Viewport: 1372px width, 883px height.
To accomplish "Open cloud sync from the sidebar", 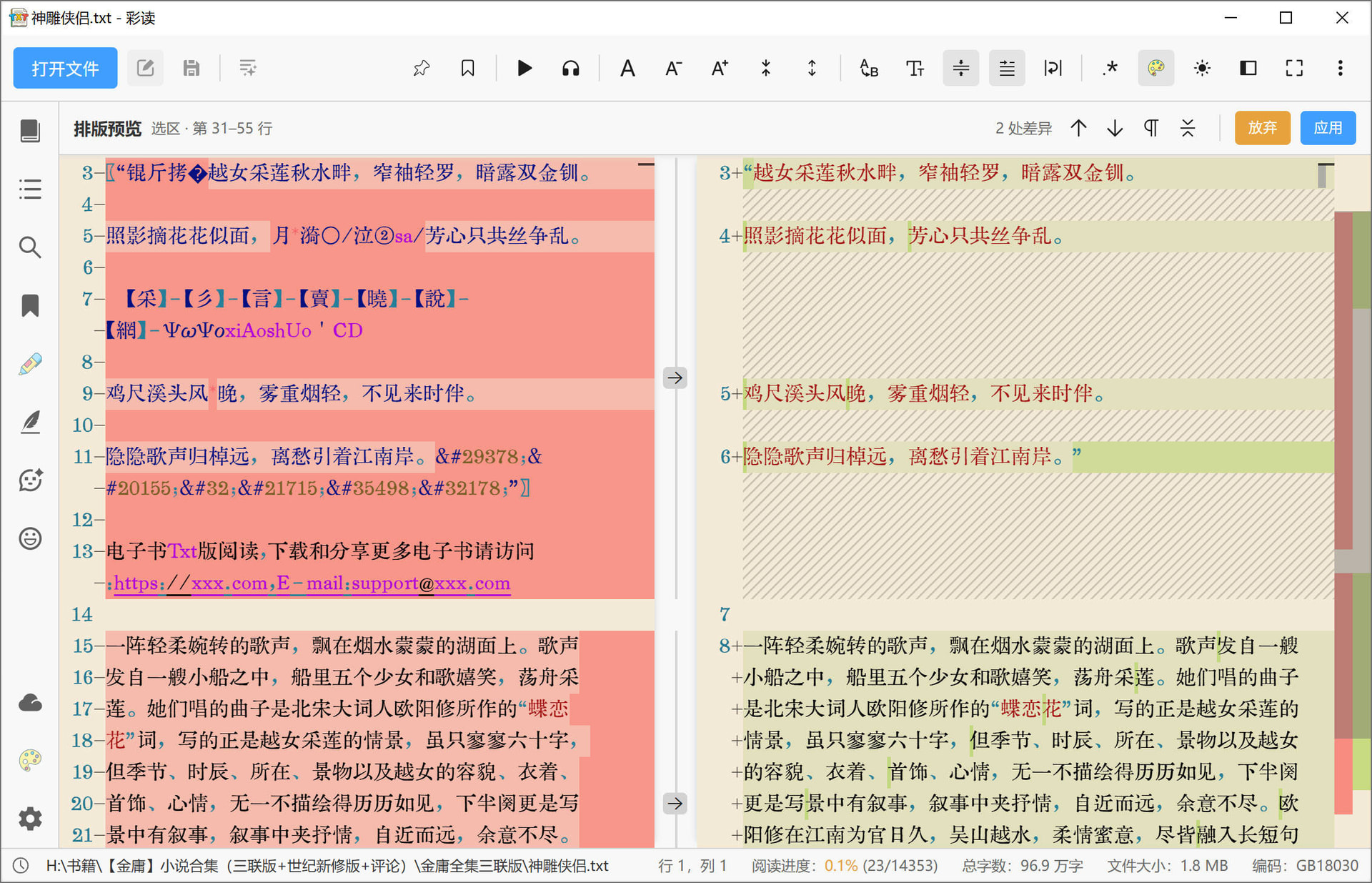I will 30,703.
